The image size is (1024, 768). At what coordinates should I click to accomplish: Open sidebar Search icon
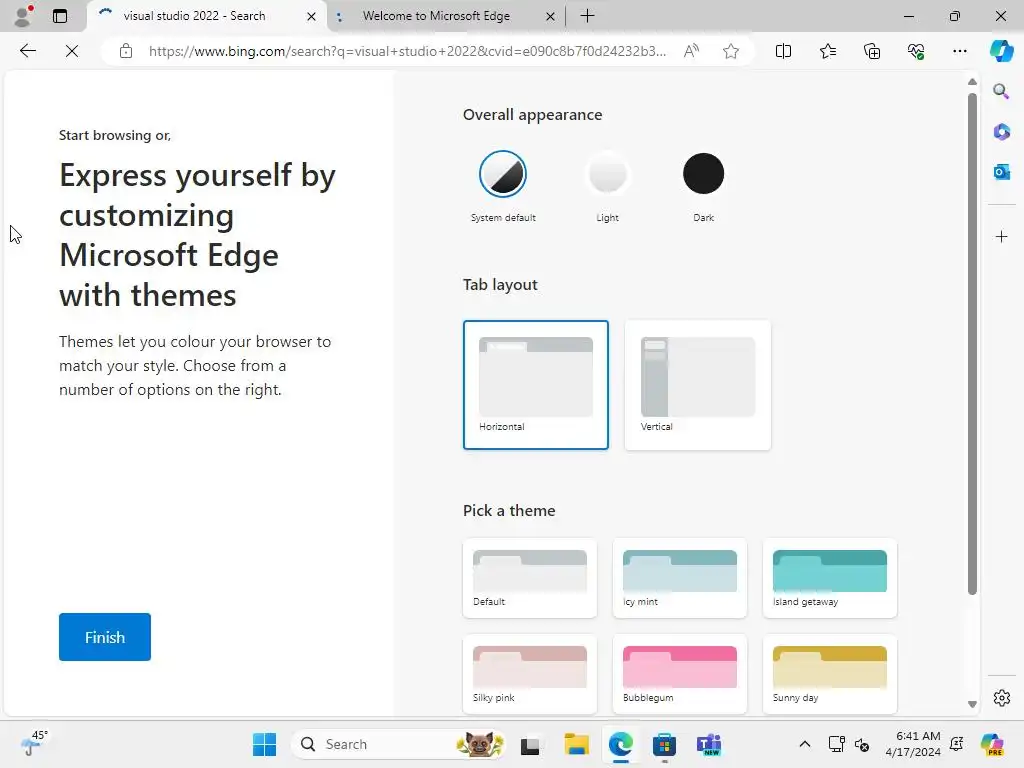(x=1001, y=91)
